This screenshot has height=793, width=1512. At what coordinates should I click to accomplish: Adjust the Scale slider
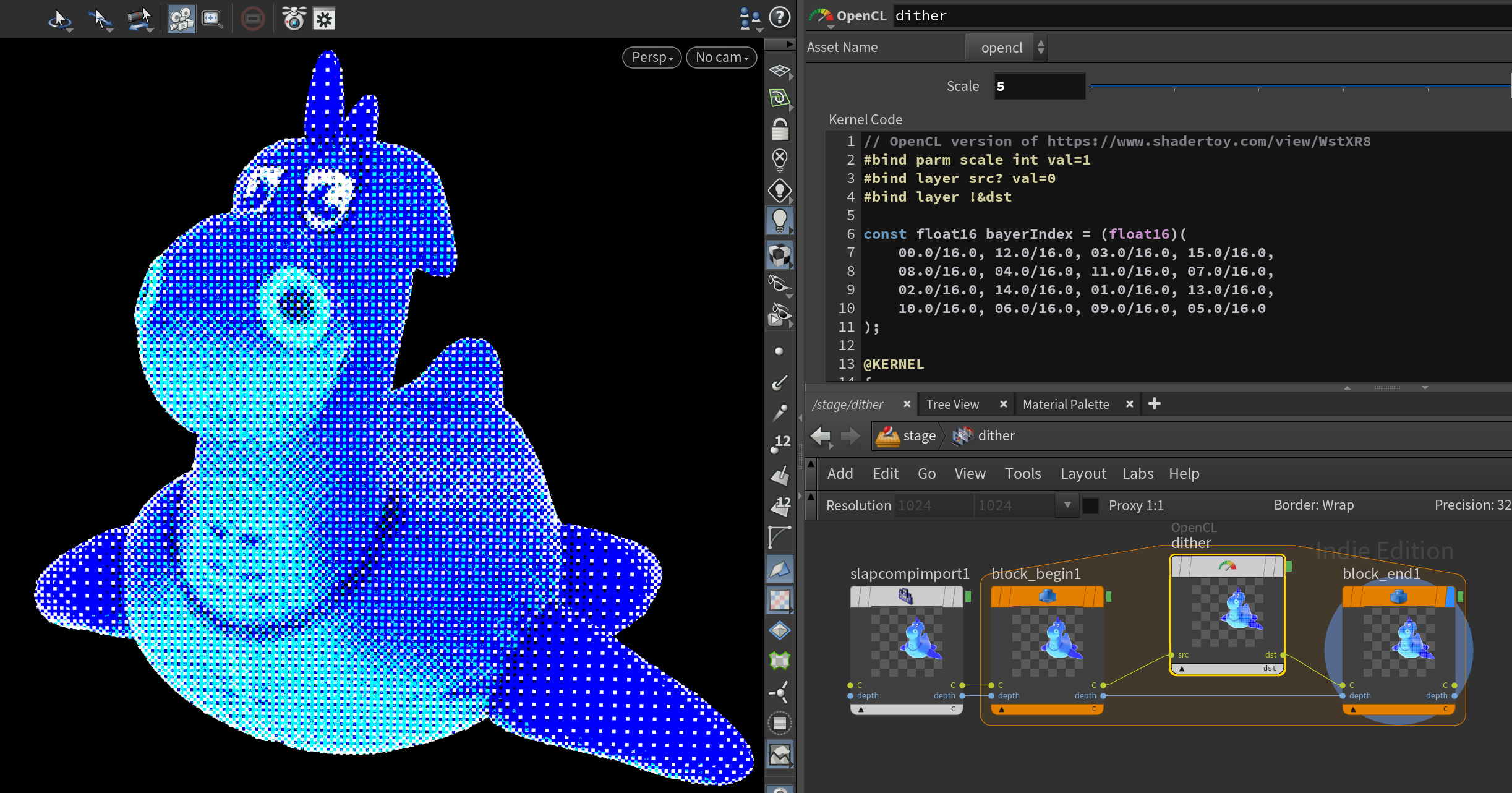tap(1299, 87)
